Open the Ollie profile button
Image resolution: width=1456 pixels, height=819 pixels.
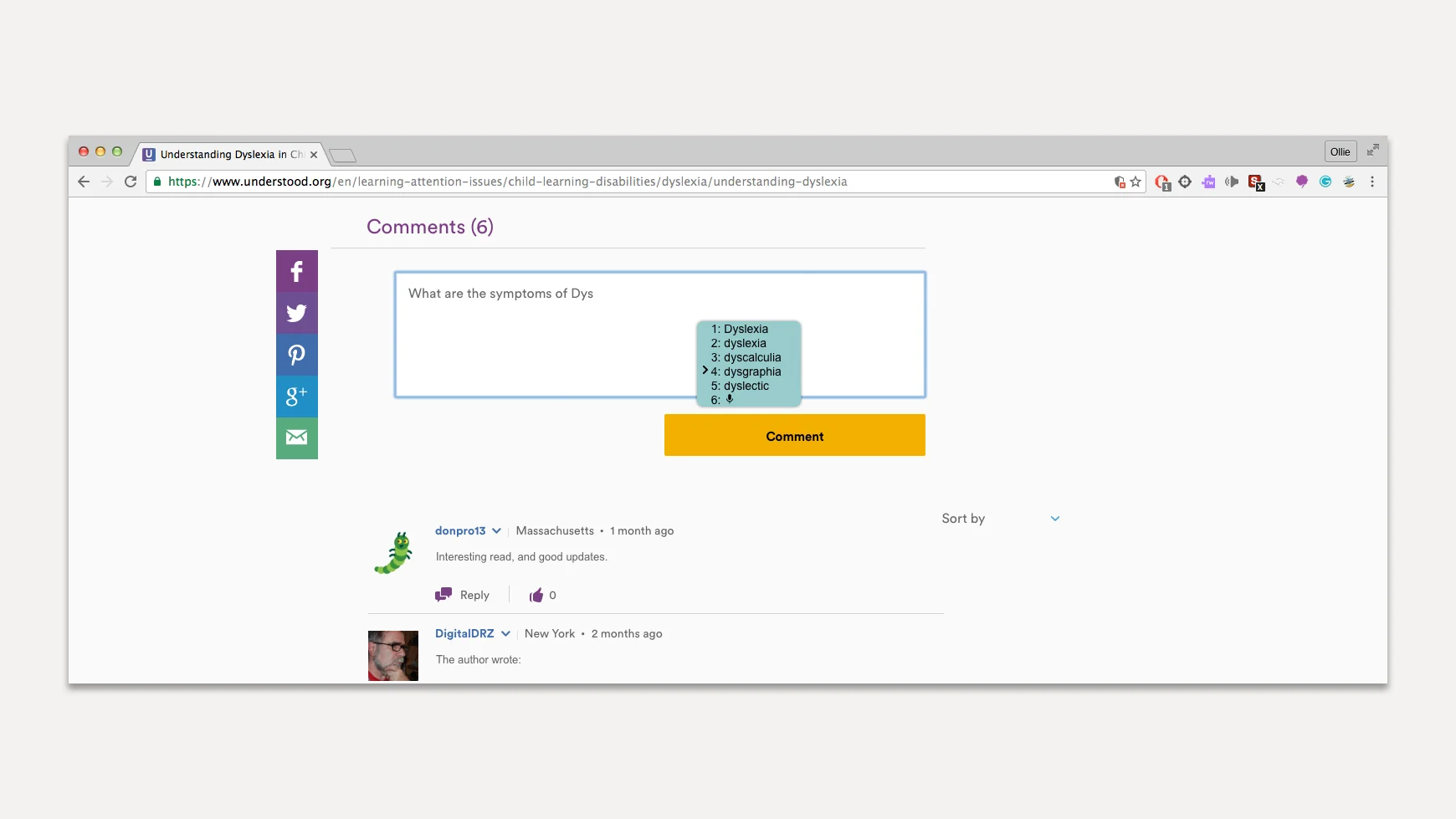[1341, 151]
